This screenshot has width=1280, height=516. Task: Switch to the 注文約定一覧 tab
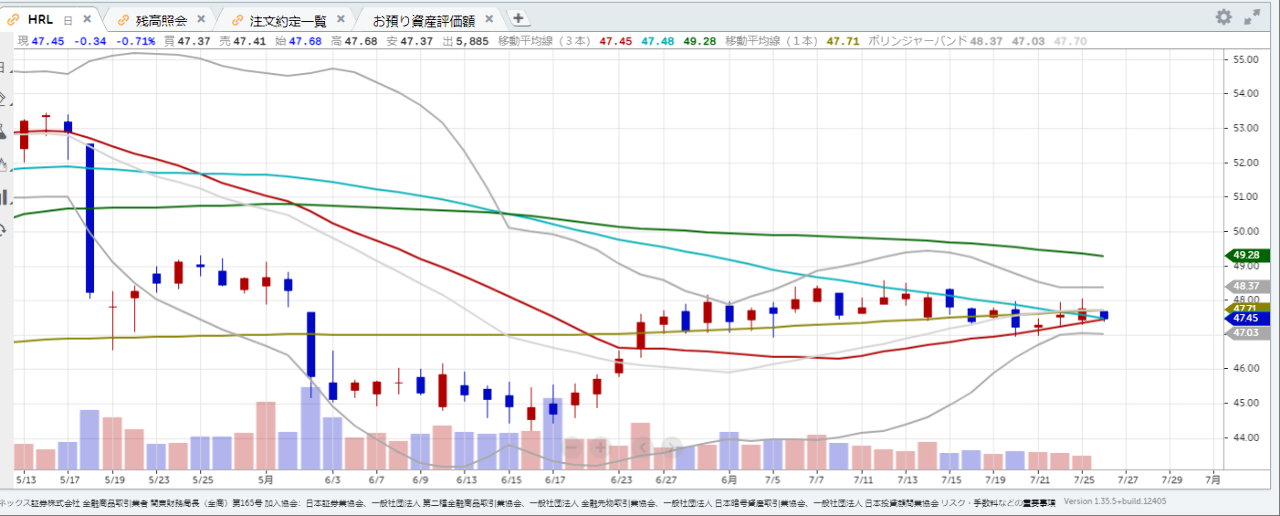(286, 19)
